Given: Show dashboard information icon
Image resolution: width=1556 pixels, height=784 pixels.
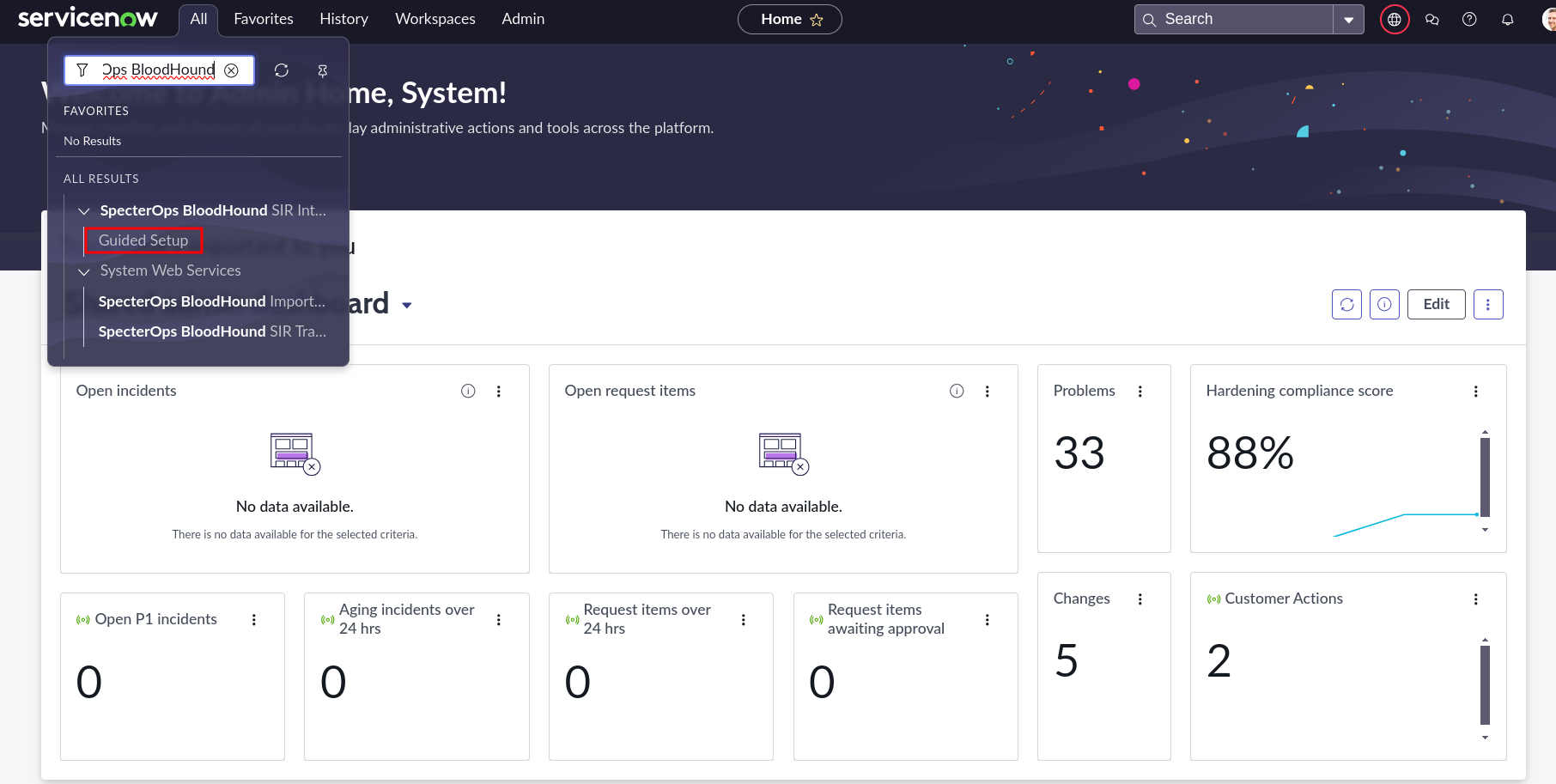Looking at the screenshot, I should (x=1384, y=304).
